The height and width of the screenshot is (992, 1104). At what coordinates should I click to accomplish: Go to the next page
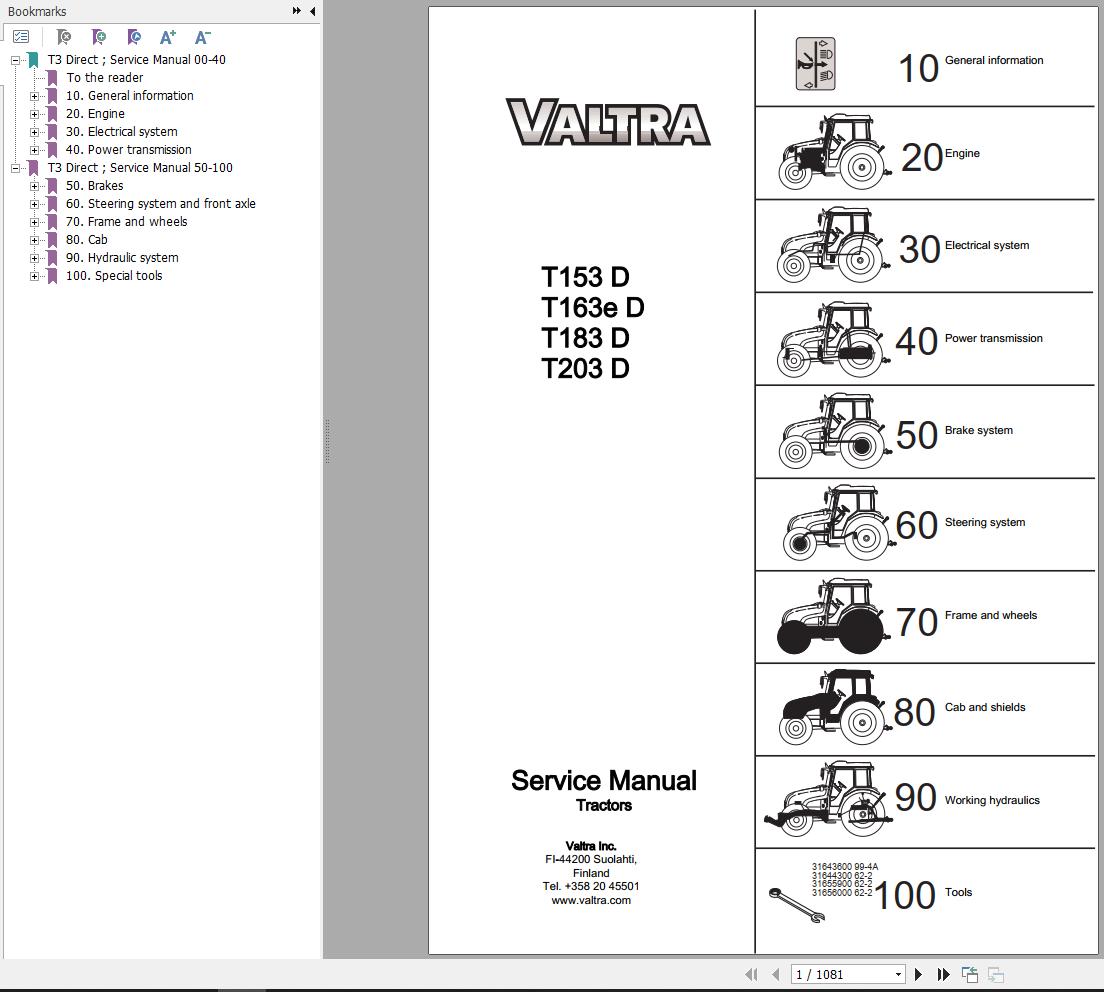coord(918,974)
